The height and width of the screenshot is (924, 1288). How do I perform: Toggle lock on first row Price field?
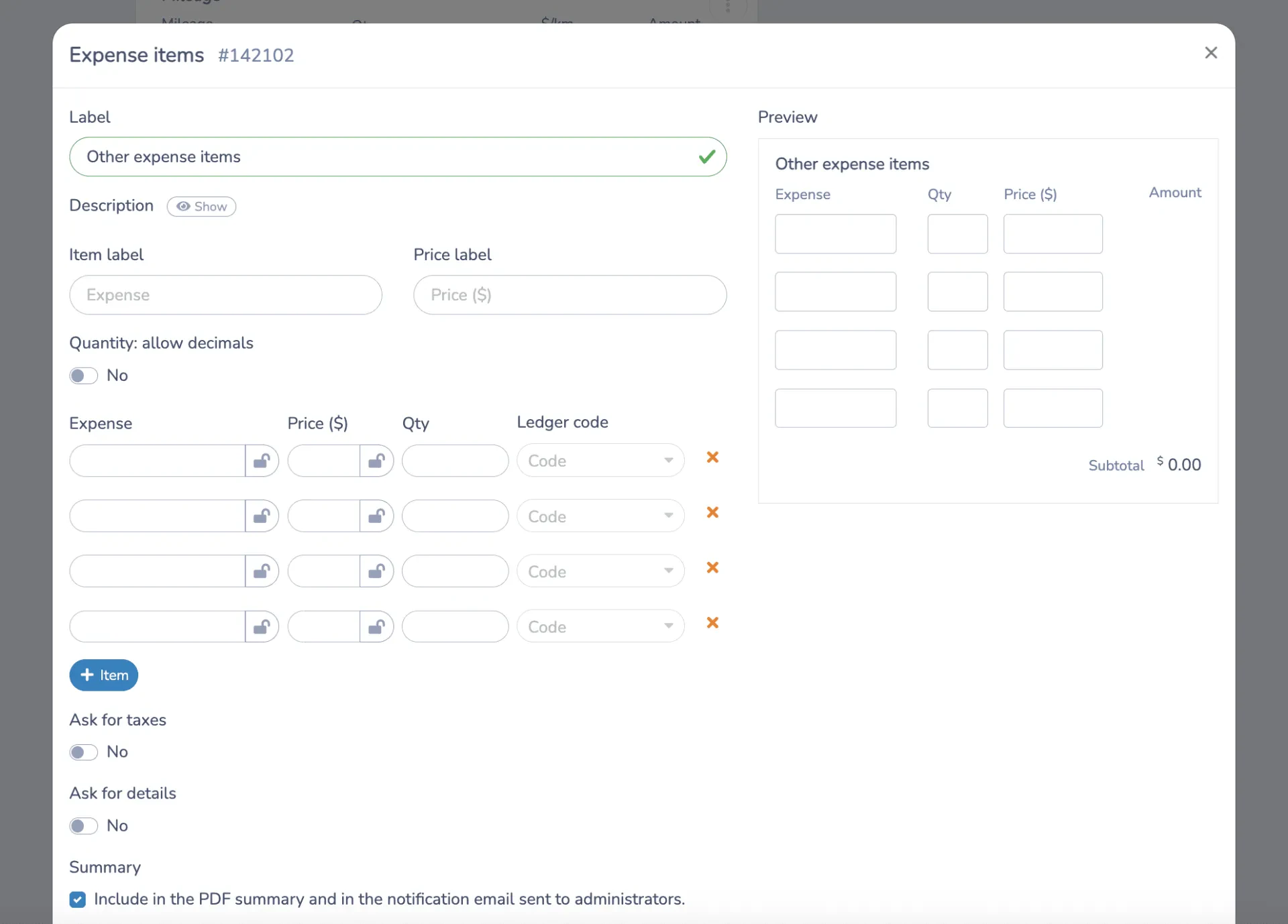(x=376, y=461)
